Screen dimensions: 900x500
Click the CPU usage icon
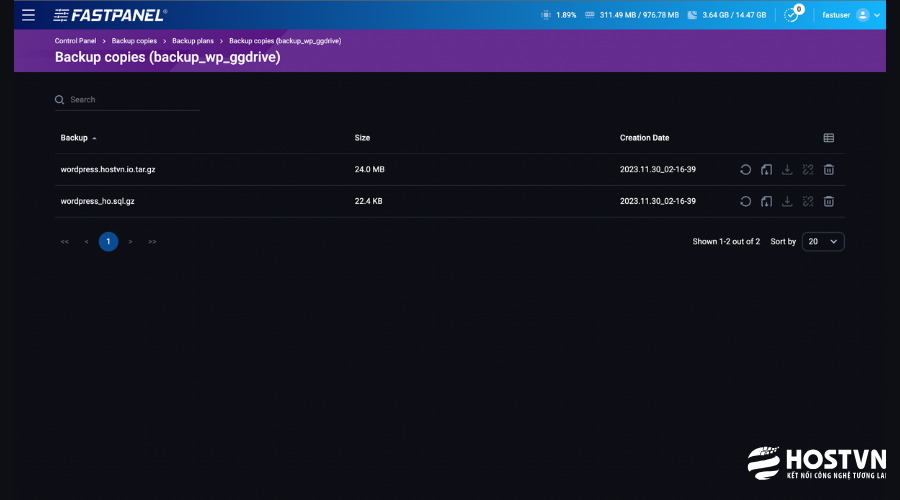[545, 15]
